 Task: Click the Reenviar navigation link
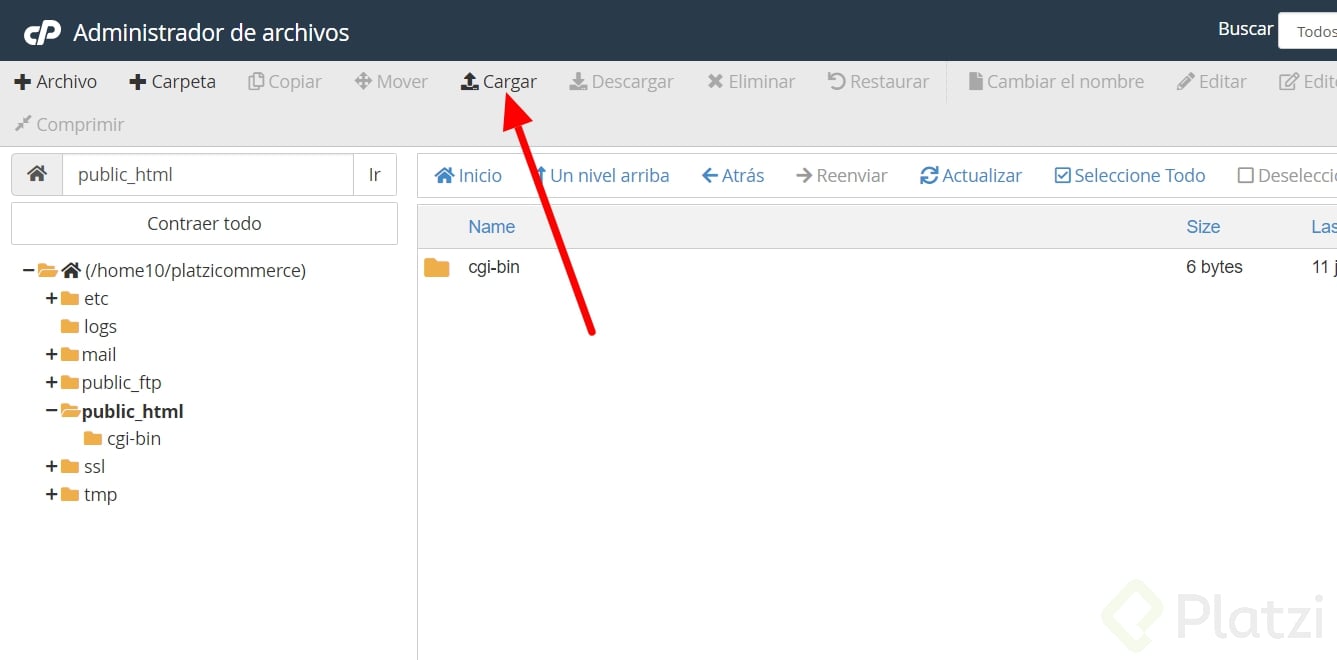842,176
